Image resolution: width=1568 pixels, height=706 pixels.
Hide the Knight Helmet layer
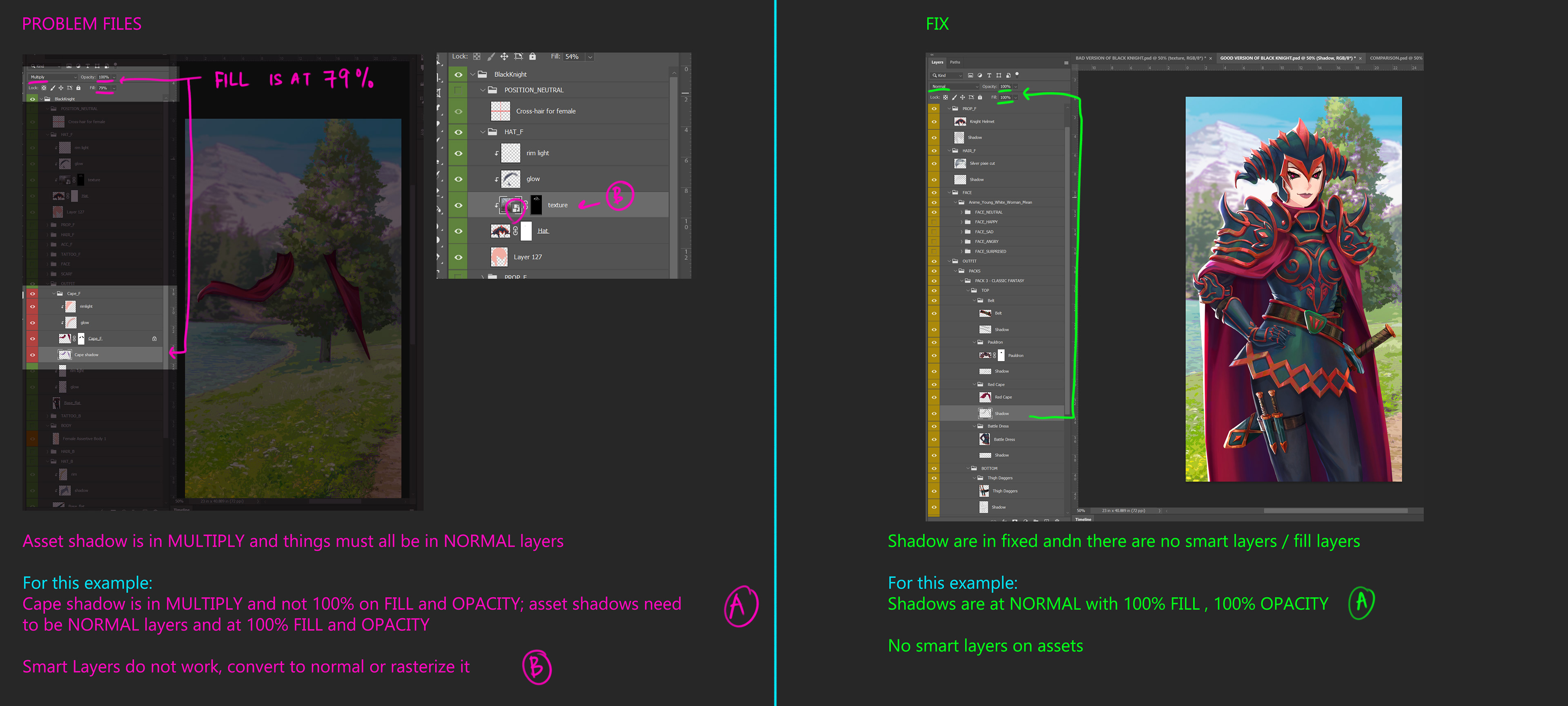[x=934, y=122]
